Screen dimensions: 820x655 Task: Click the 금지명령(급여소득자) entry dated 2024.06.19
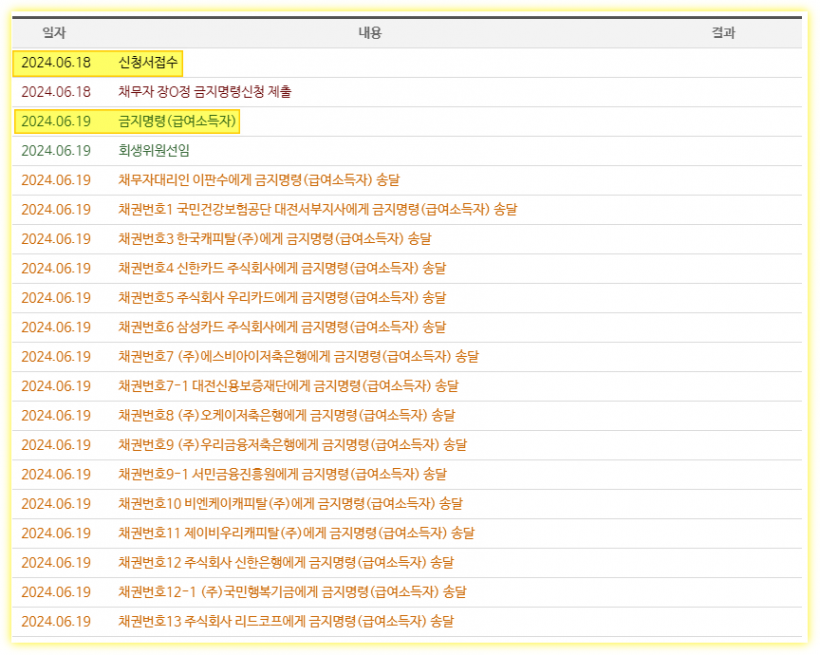(177, 121)
